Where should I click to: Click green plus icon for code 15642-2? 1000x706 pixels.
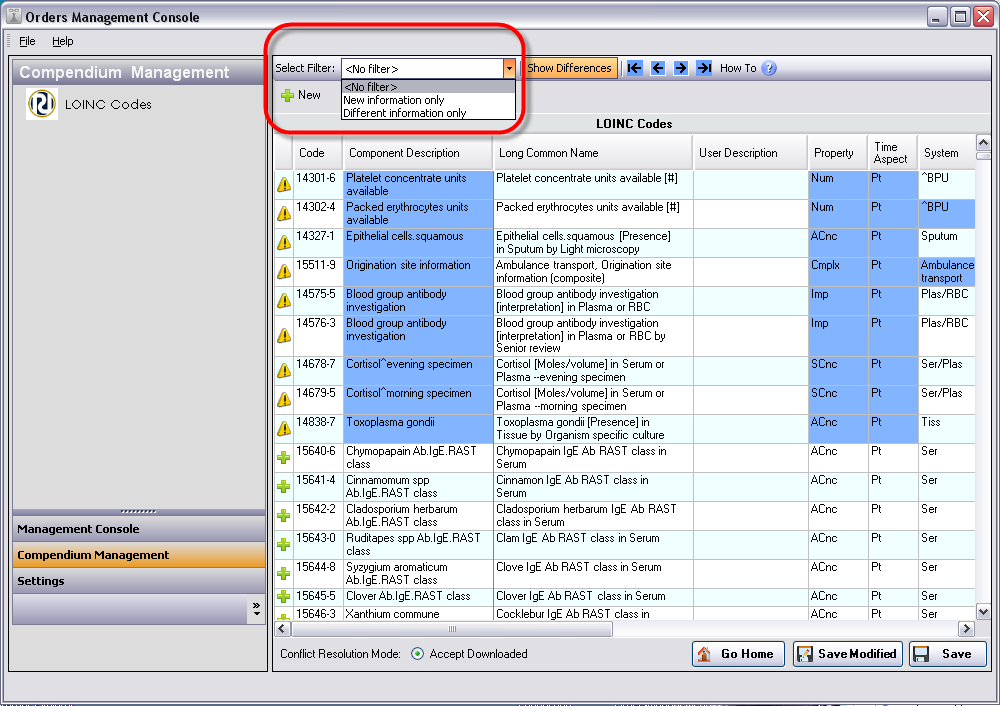point(284,515)
